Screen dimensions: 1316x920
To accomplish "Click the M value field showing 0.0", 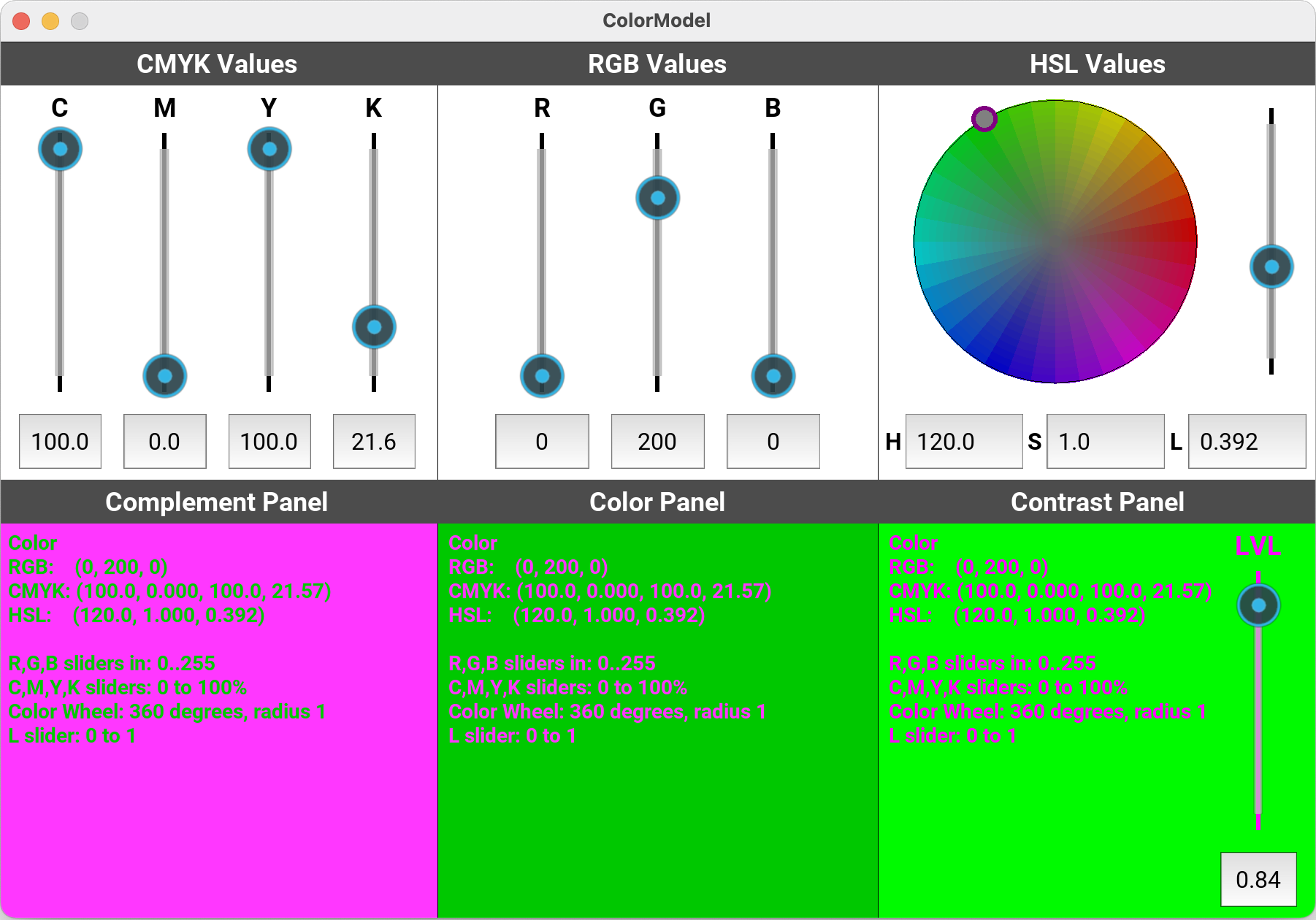I will [x=164, y=442].
